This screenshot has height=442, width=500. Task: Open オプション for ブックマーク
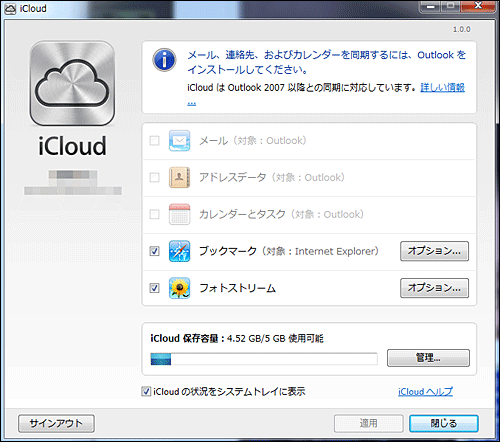click(434, 251)
